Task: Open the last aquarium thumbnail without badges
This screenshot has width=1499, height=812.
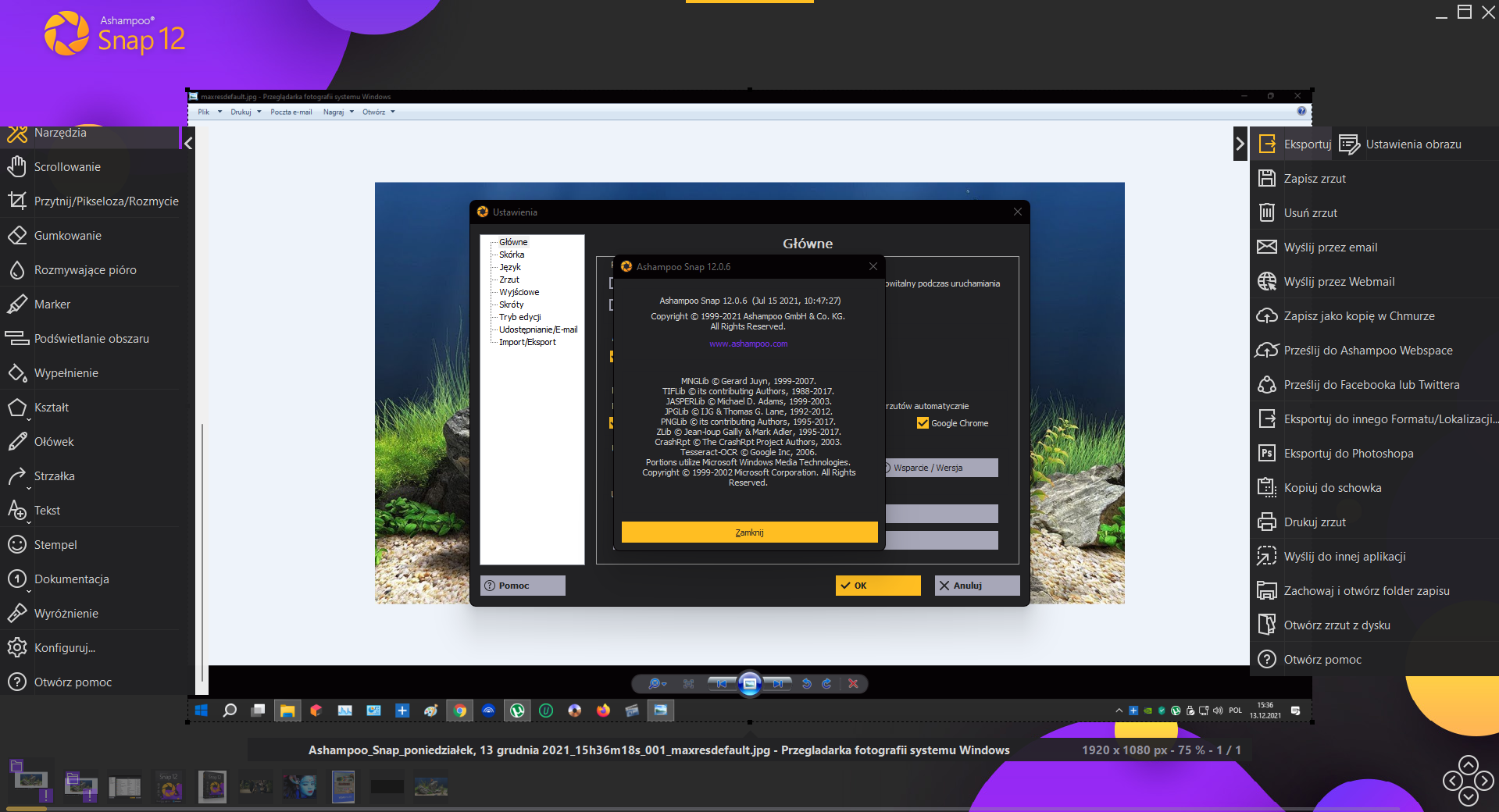Action: coord(431,785)
